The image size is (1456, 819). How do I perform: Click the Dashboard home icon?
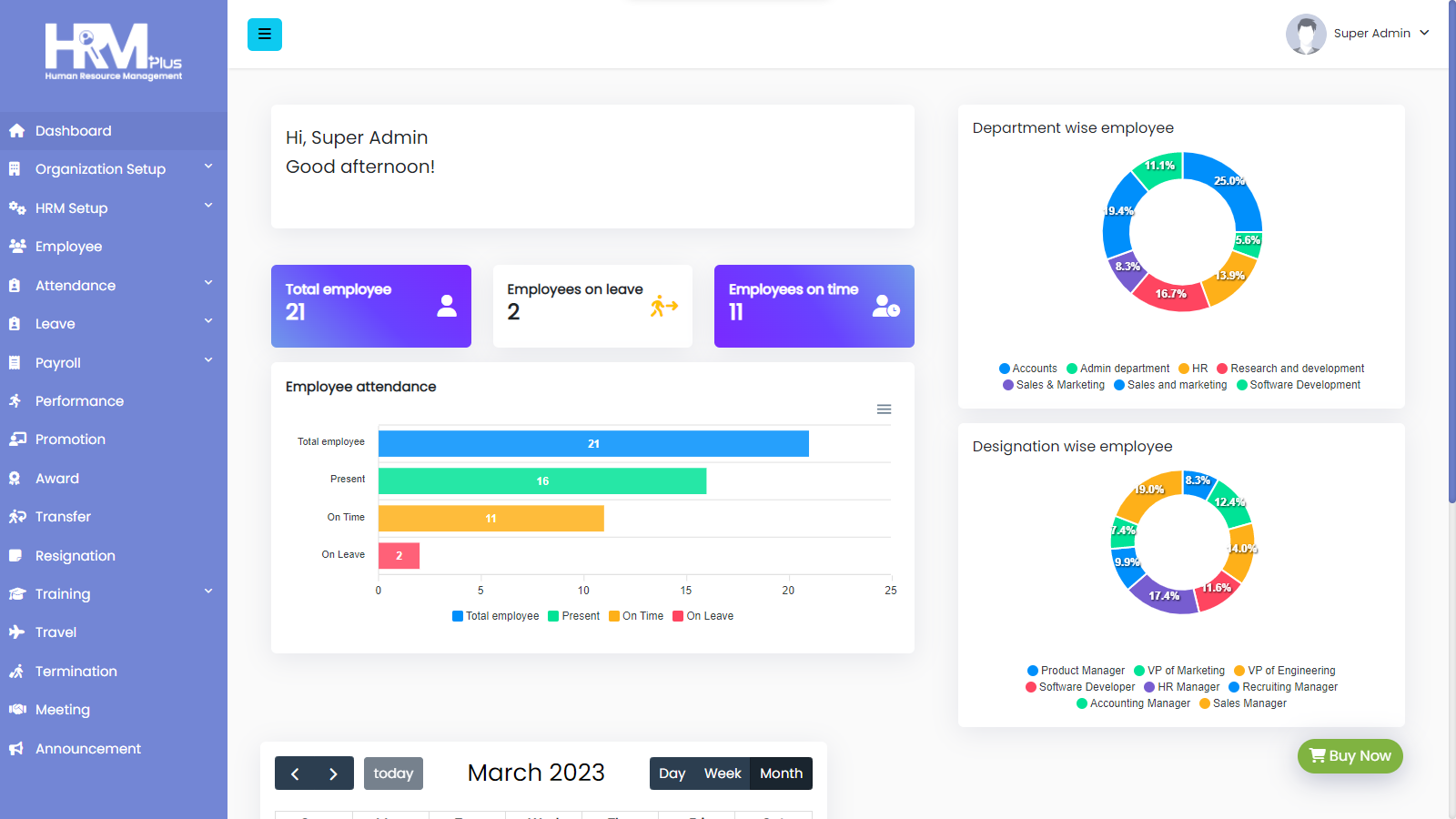[x=16, y=131]
